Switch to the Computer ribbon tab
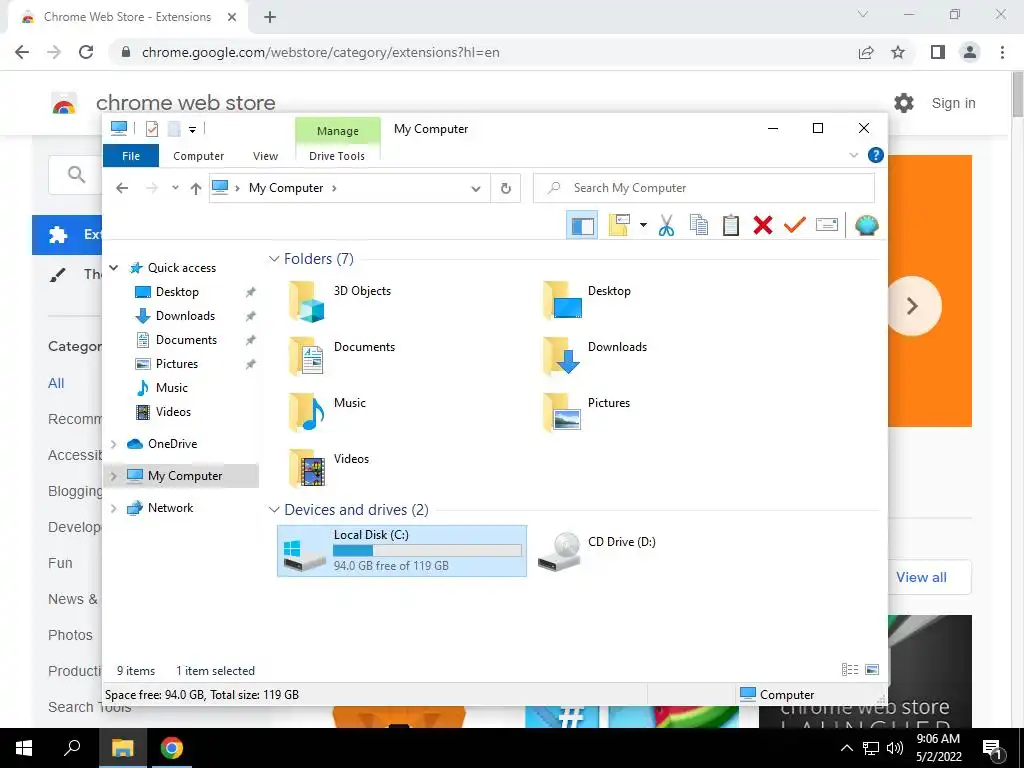Image resolution: width=1024 pixels, height=768 pixels. pyautogui.click(x=199, y=156)
